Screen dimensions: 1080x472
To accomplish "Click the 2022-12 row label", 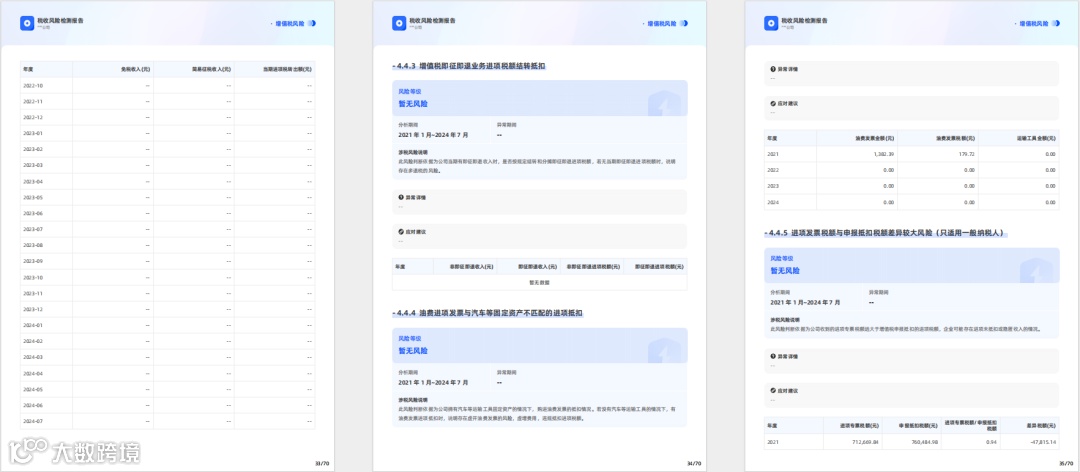I will [x=33, y=117].
